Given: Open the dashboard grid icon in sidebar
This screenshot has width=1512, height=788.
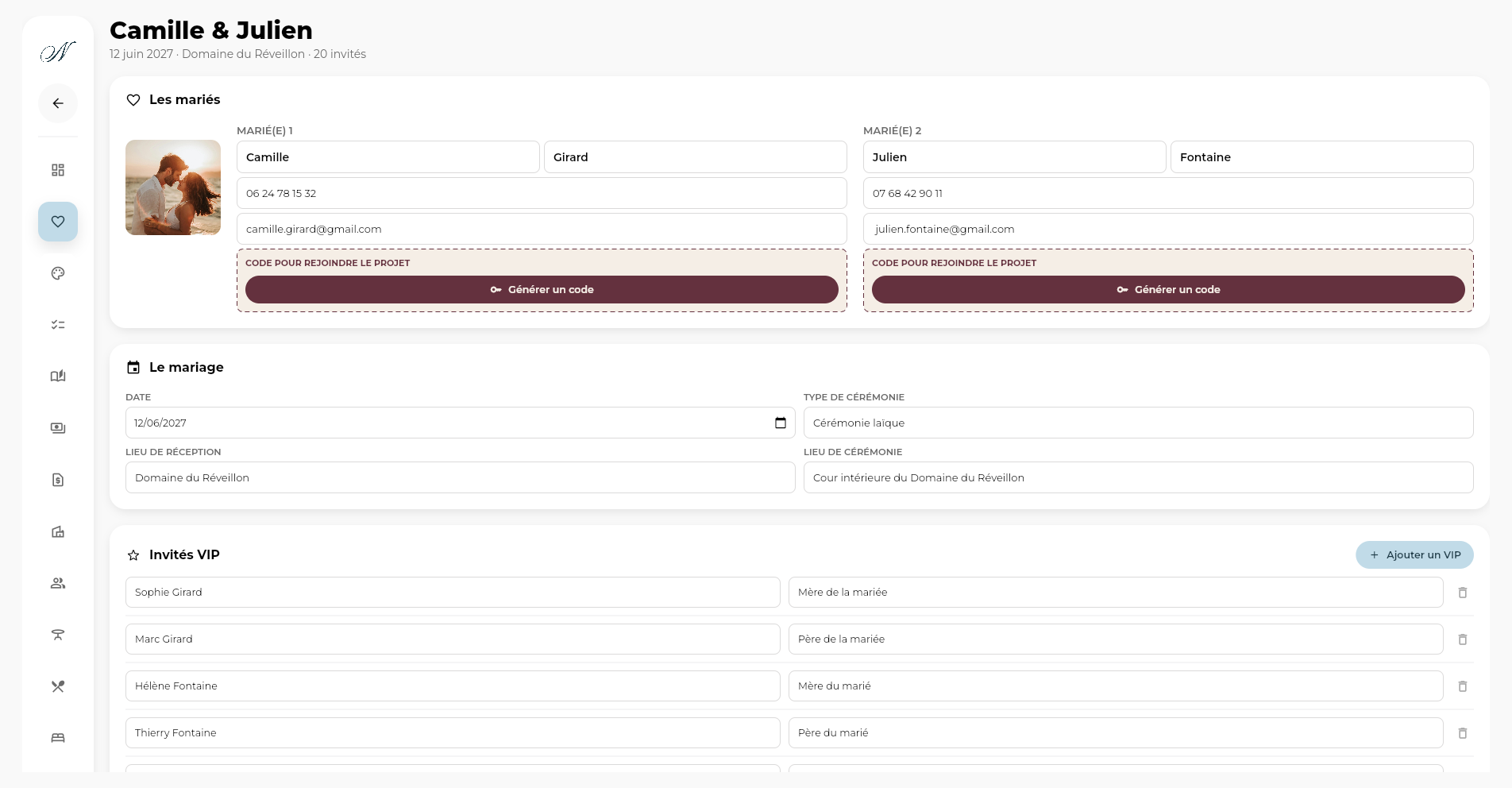Looking at the screenshot, I should pos(58,170).
